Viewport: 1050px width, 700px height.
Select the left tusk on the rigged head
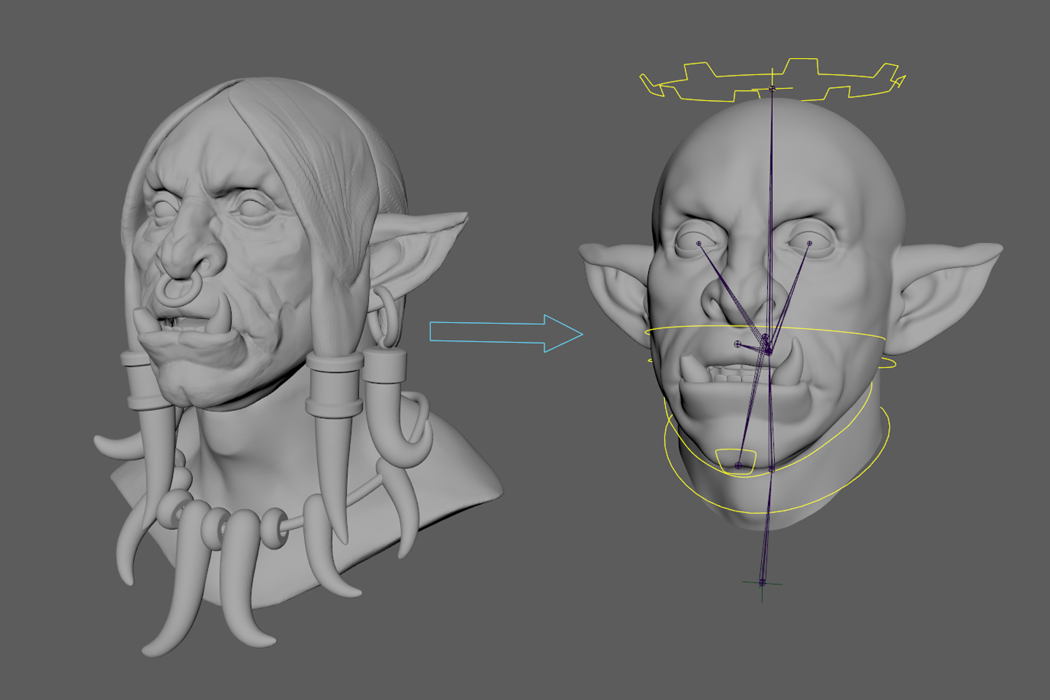(692, 371)
